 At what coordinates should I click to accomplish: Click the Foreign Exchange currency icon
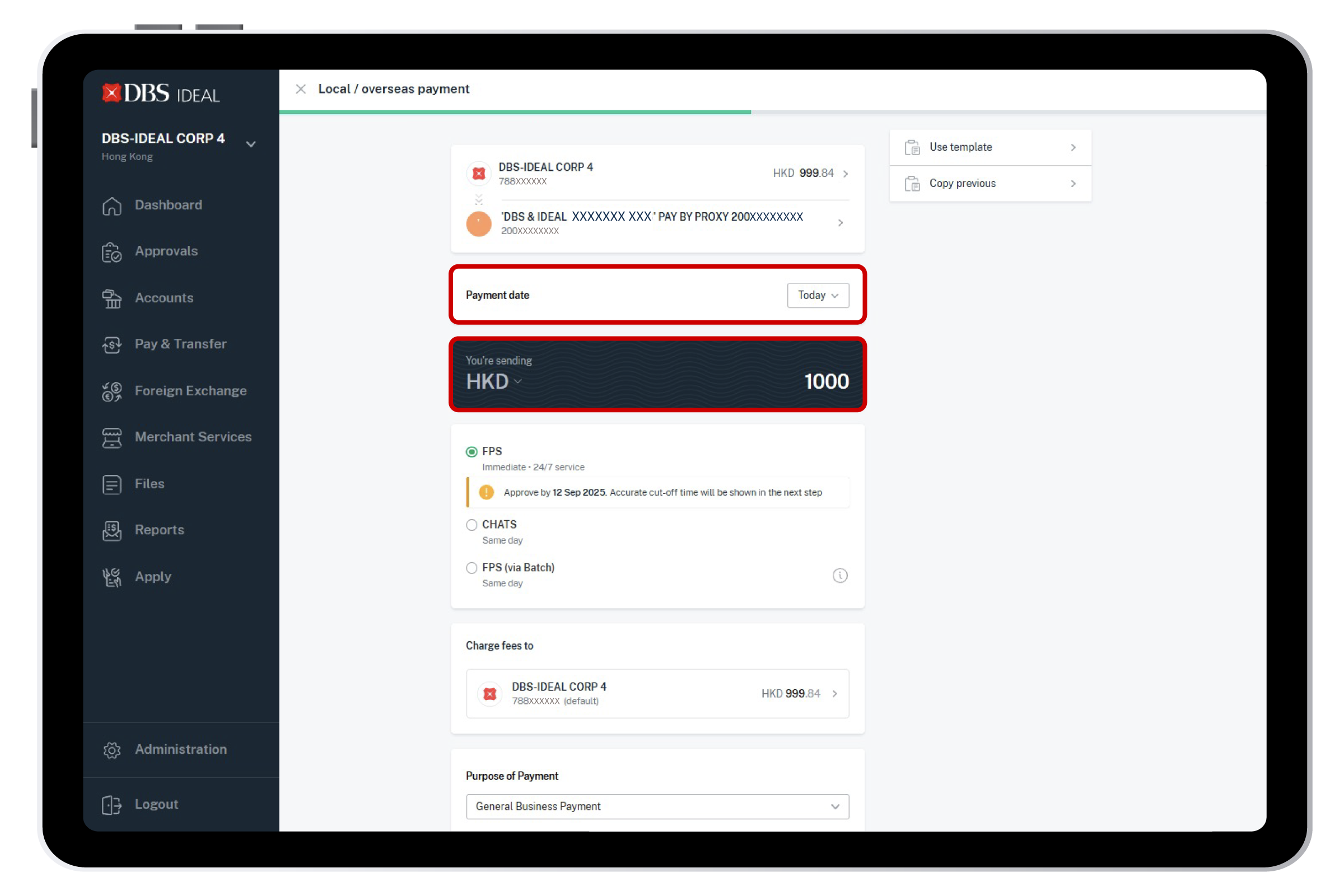coord(111,391)
